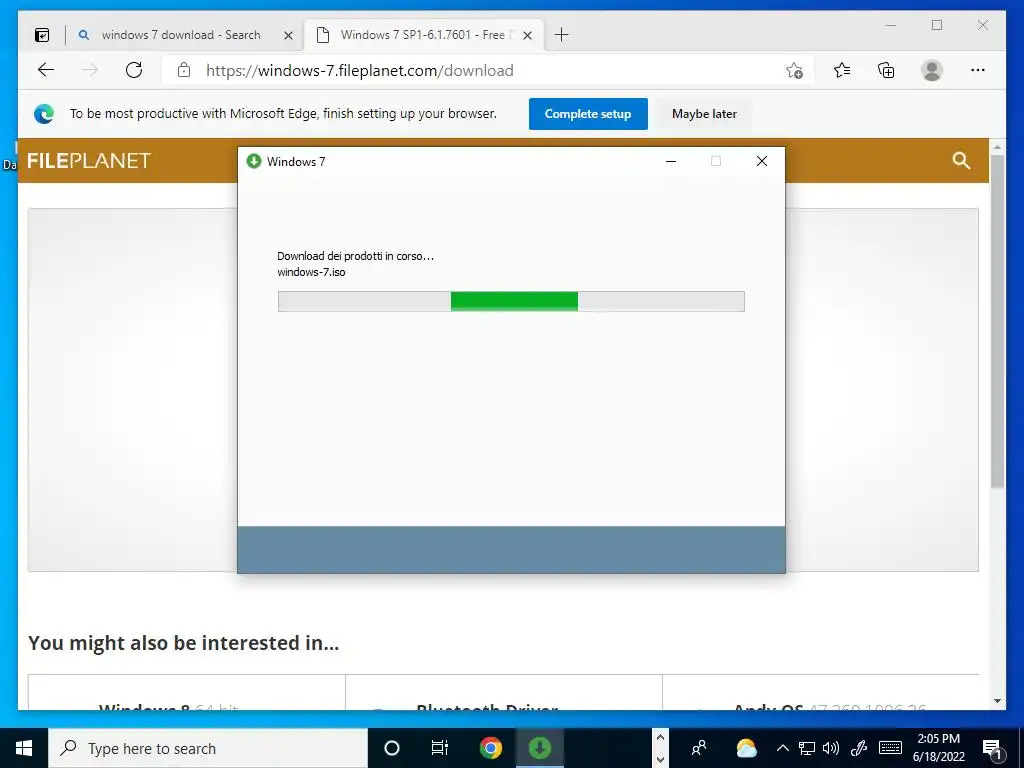Open Task View on the taskbar
The height and width of the screenshot is (768, 1024).
click(440, 748)
